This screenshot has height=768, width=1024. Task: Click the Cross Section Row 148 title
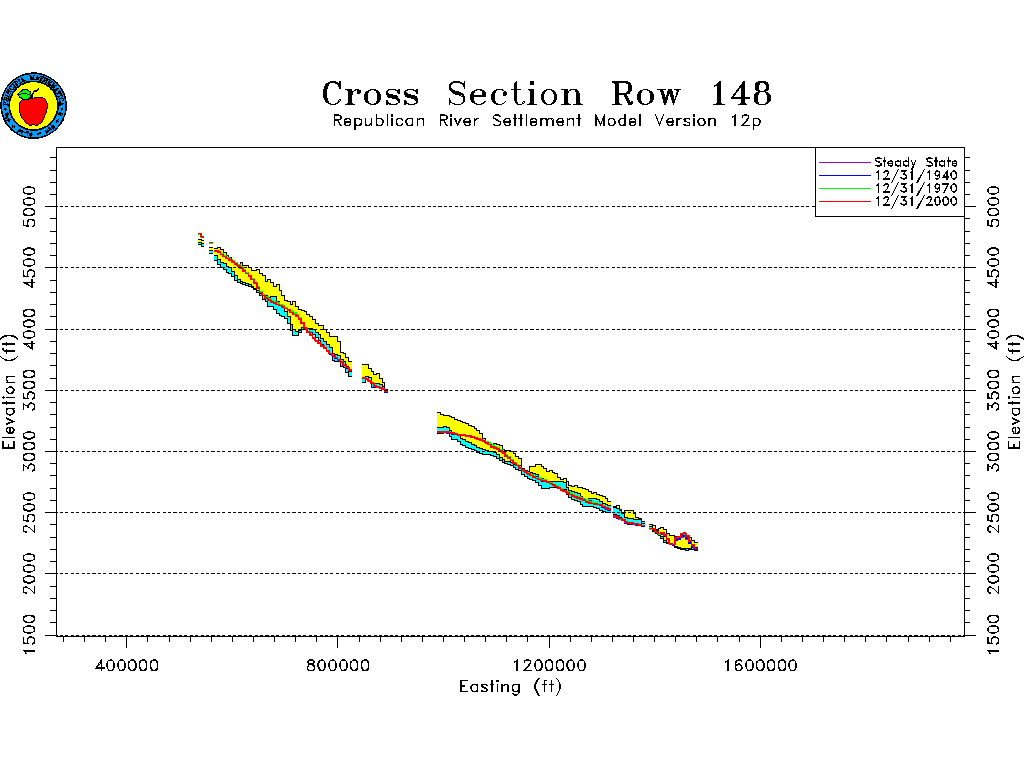[546, 94]
